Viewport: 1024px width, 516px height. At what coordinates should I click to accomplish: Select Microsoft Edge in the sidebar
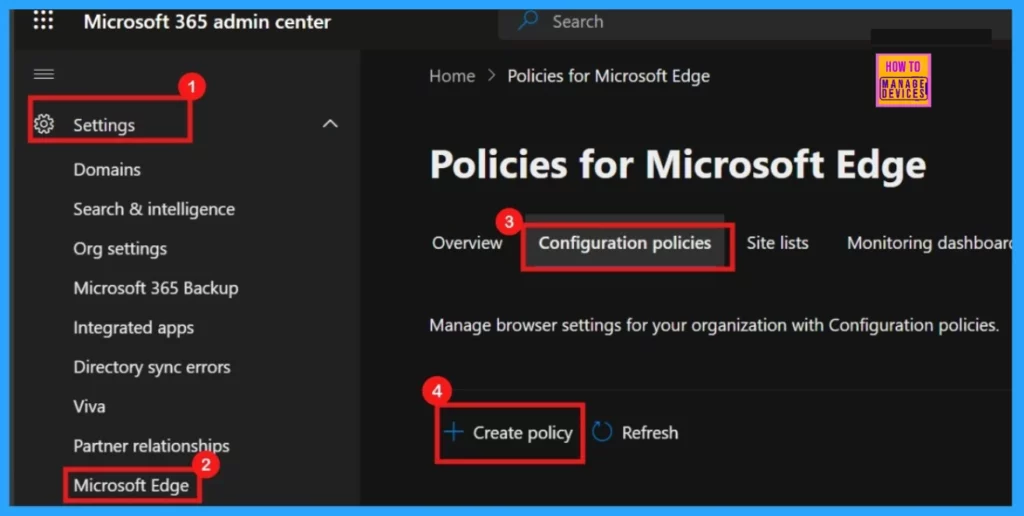[131, 485]
